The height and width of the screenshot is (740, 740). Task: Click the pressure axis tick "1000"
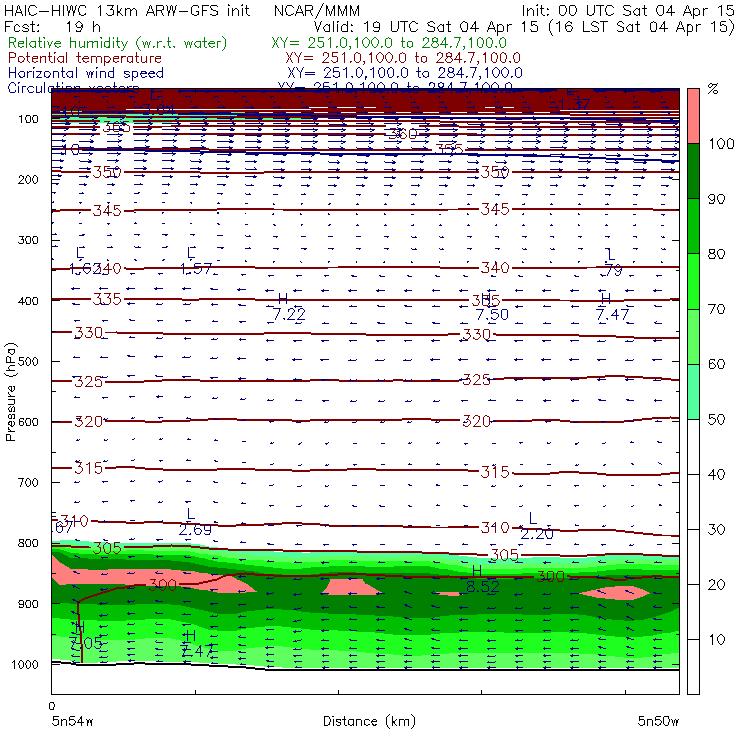click(x=25, y=664)
